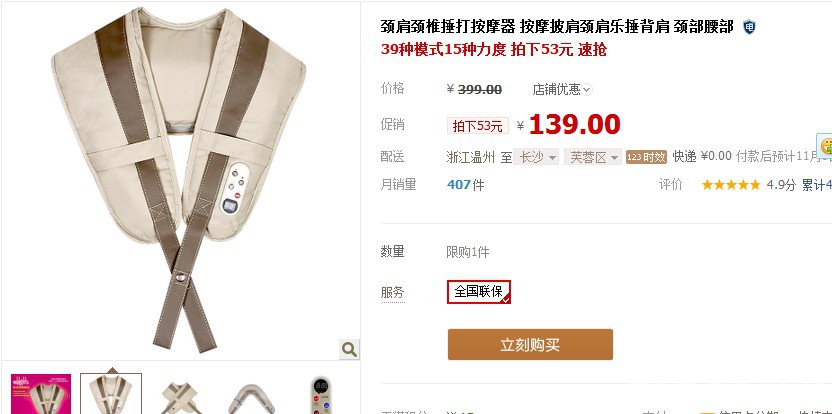Click the 123时效 delivery badge
The height and width of the screenshot is (414, 832).
tap(646, 157)
